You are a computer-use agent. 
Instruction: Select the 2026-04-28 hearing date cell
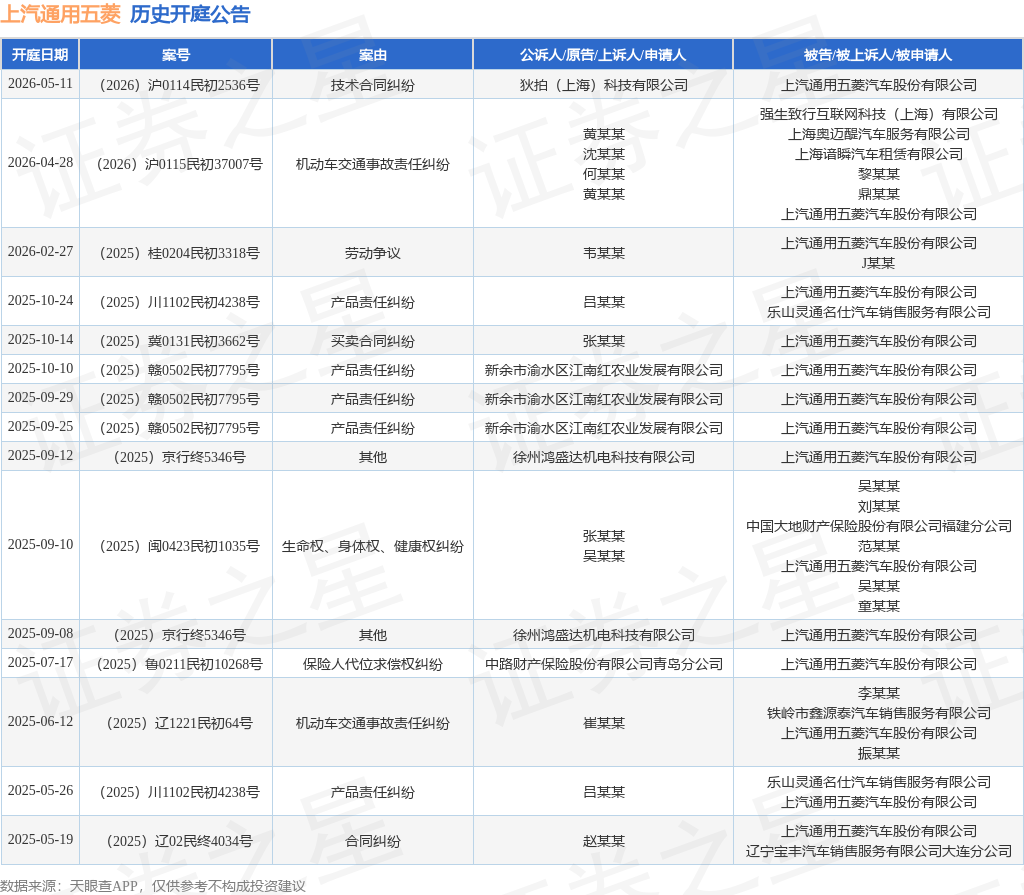[40, 163]
